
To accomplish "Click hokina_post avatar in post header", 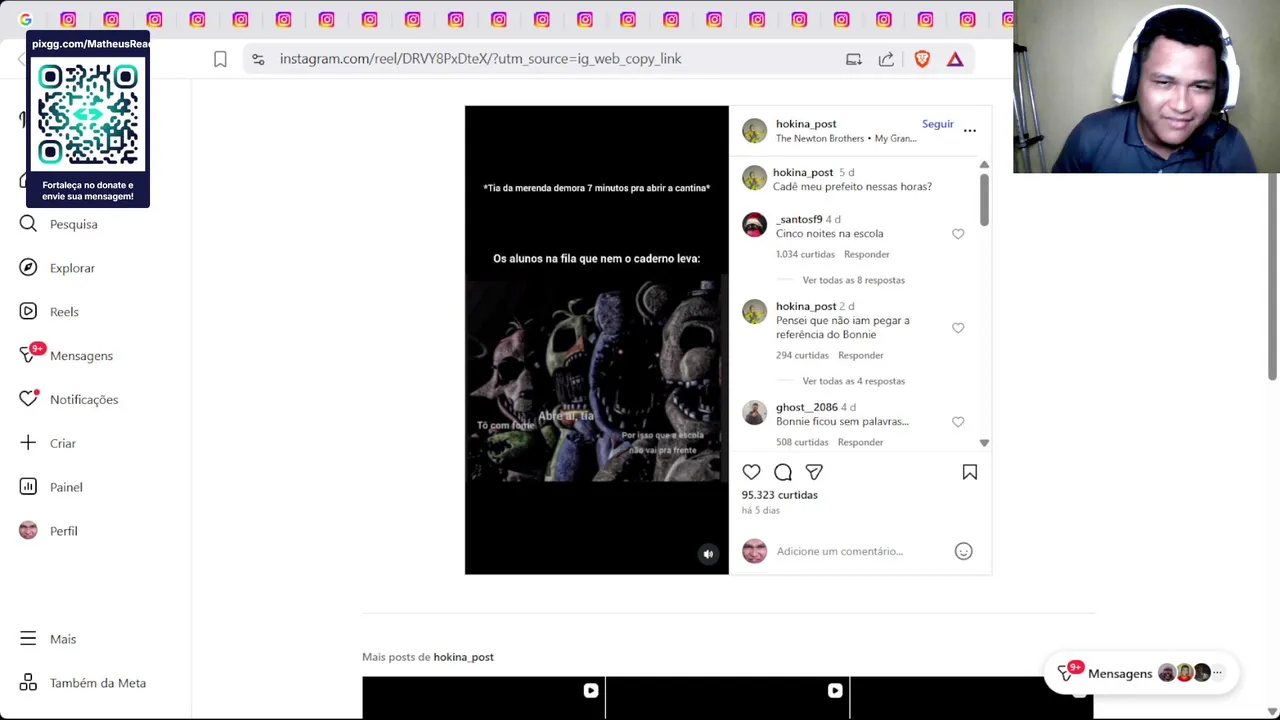I will [754, 131].
